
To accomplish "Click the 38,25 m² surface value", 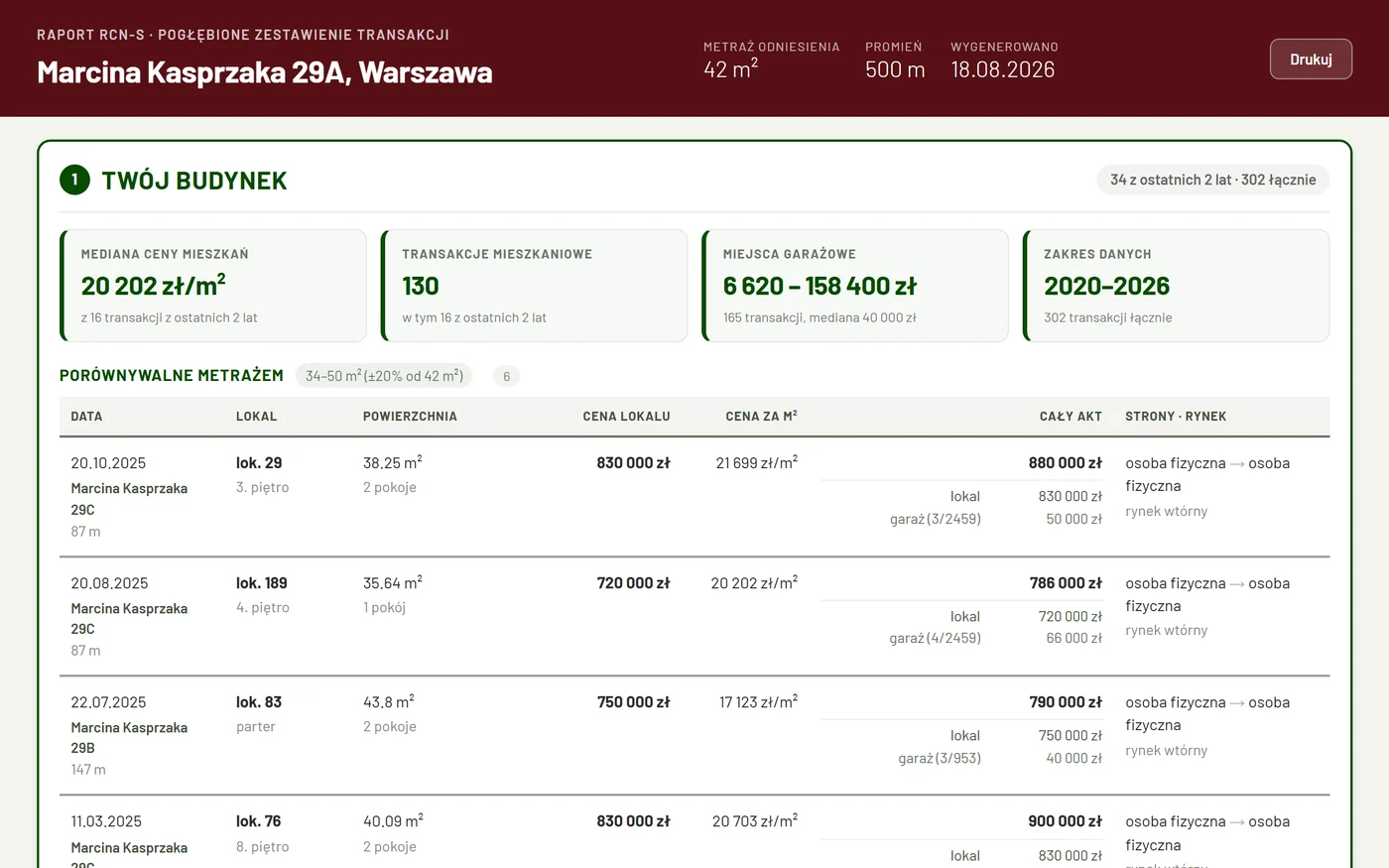I will click(393, 462).
